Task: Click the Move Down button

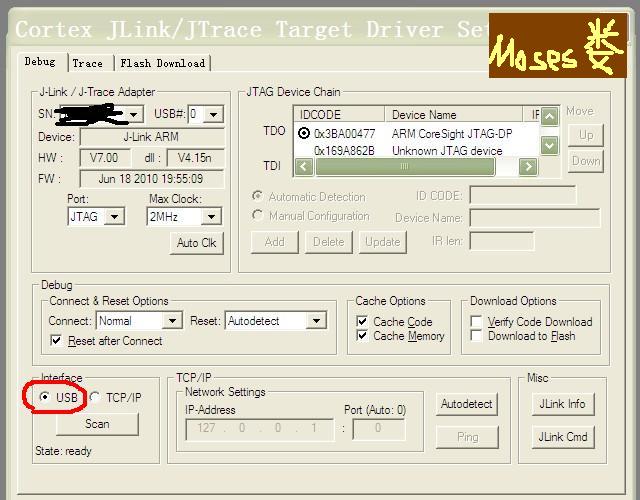Action: coord(586,161)
